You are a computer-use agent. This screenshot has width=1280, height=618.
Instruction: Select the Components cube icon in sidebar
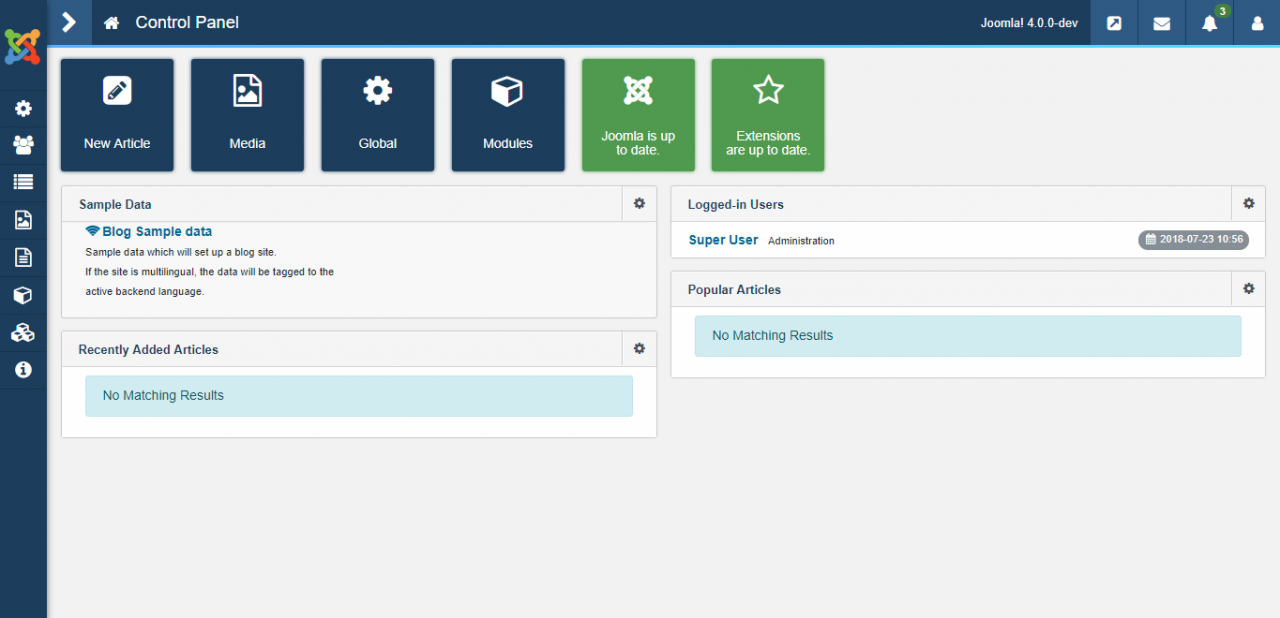click(x=22, y=294)
